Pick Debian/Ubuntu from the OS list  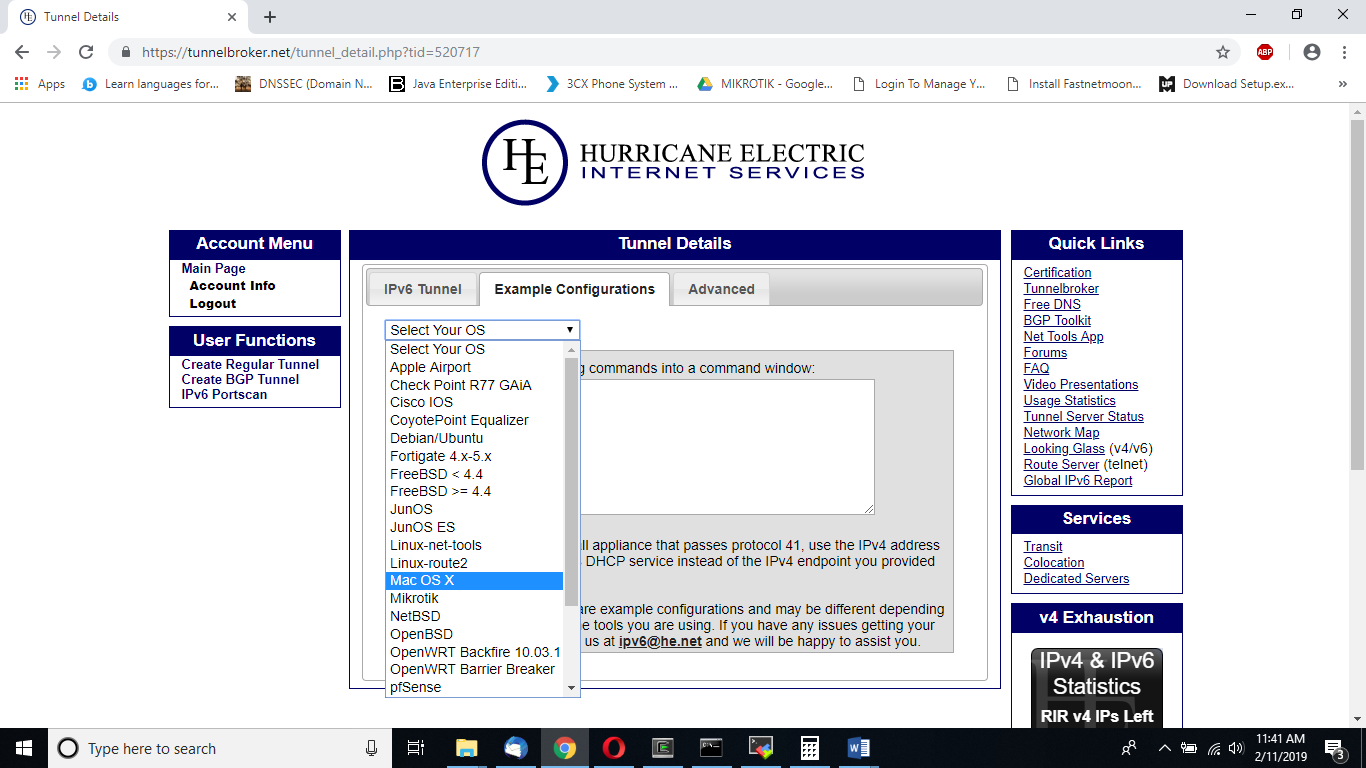point(473,438)
